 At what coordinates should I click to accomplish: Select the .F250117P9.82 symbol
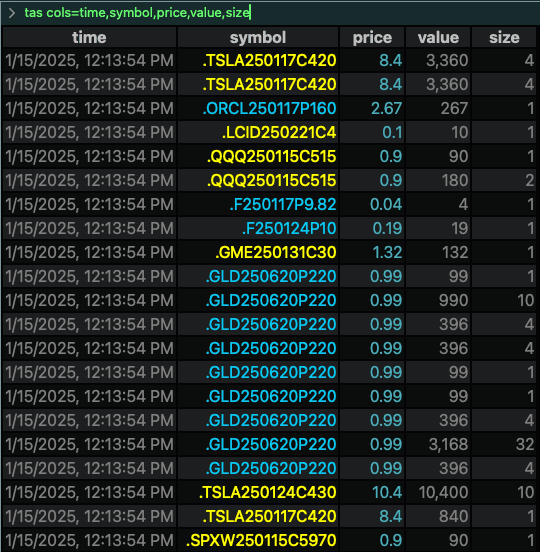[x=283, y=205]
